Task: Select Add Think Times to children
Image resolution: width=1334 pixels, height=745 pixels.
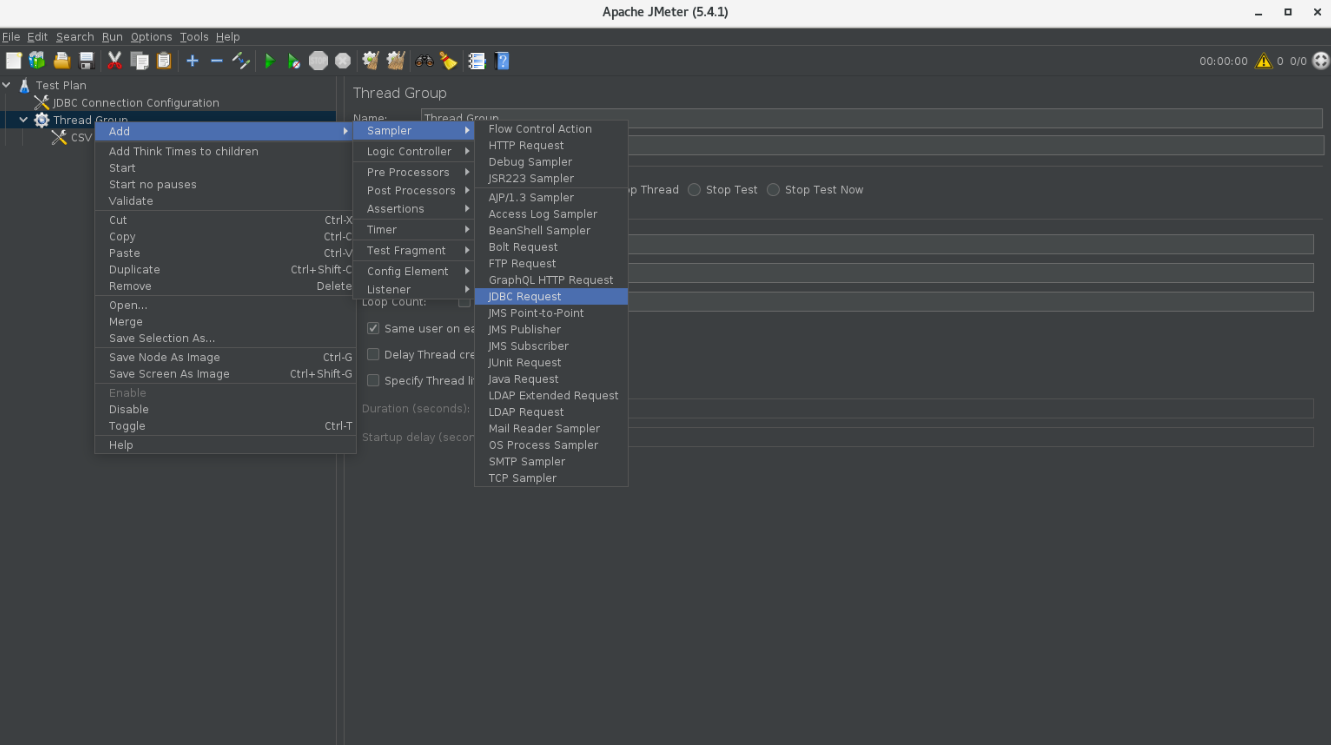Action: [x=225, y=151]
